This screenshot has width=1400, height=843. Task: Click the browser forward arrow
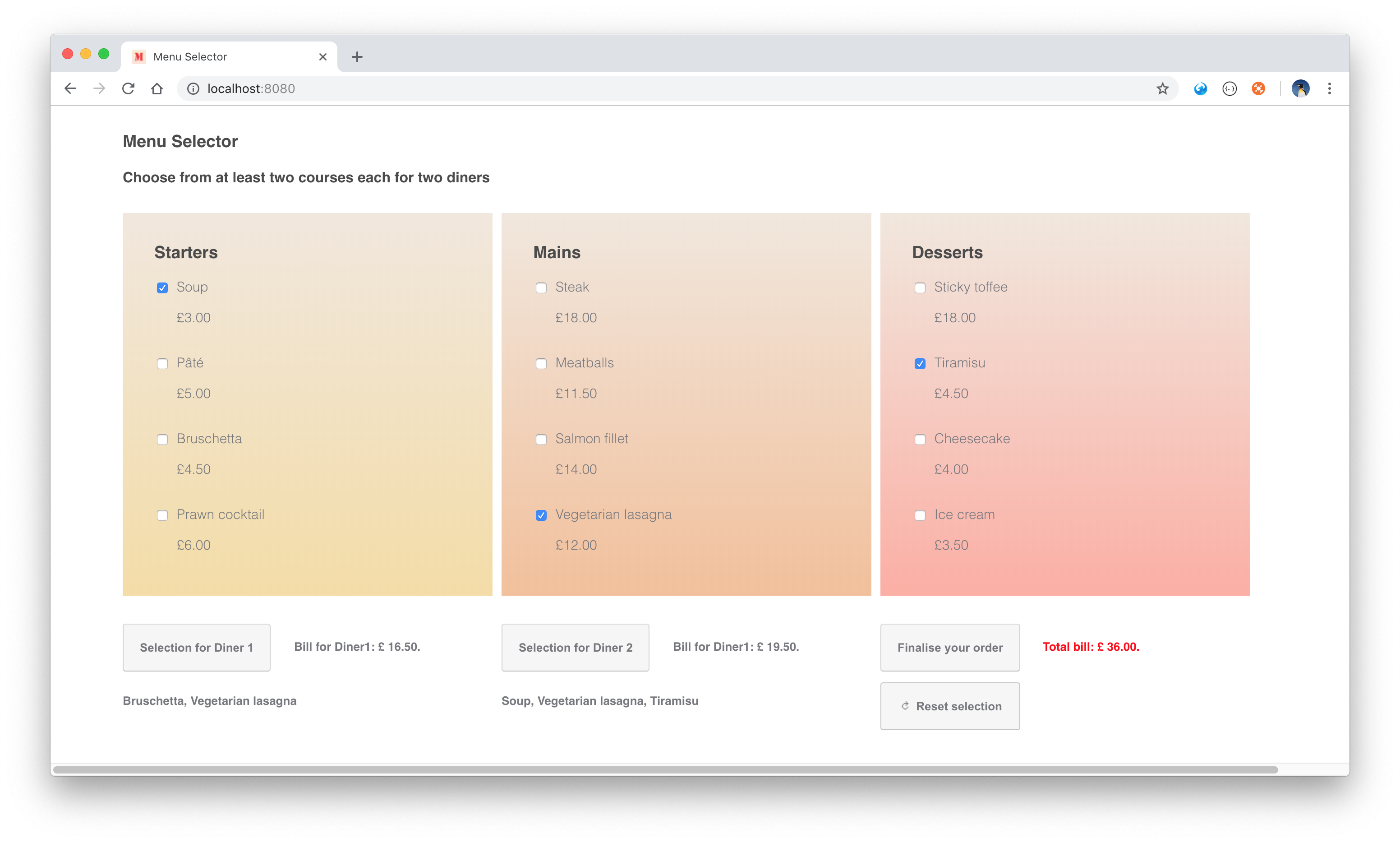tap(99, 88)
